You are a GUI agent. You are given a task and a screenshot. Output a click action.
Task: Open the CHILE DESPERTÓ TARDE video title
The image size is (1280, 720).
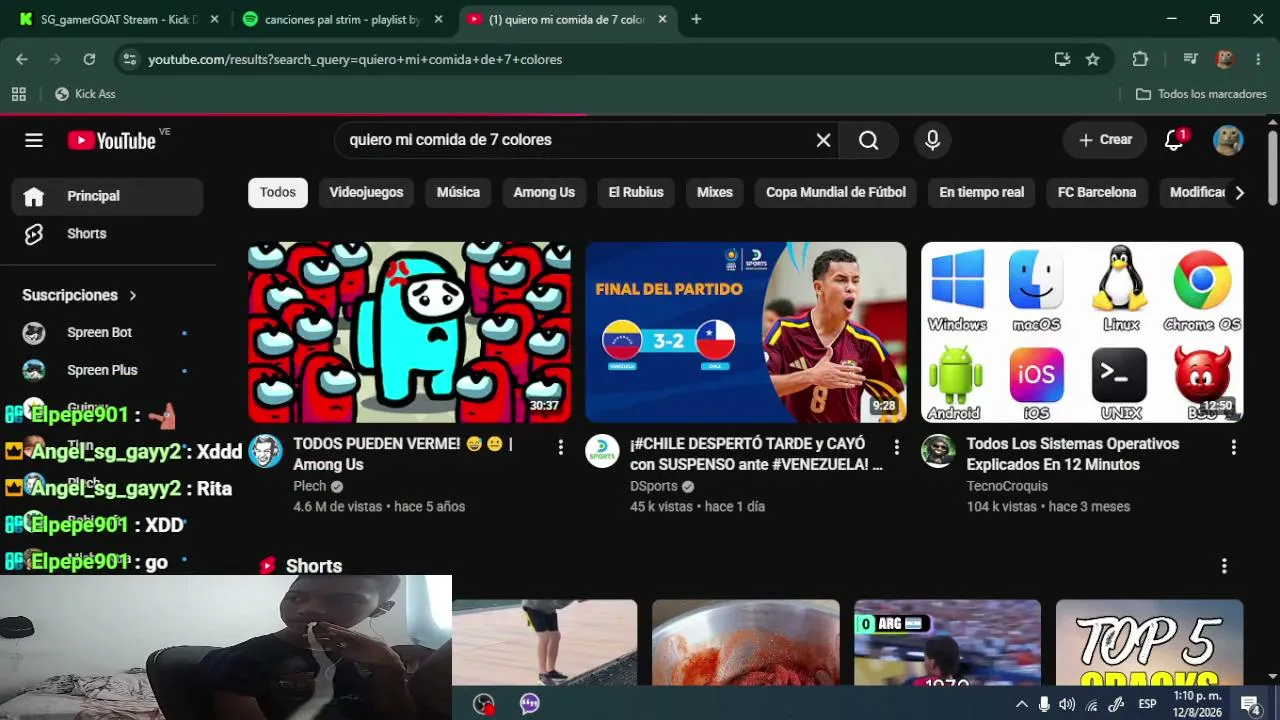click(756, 454)
